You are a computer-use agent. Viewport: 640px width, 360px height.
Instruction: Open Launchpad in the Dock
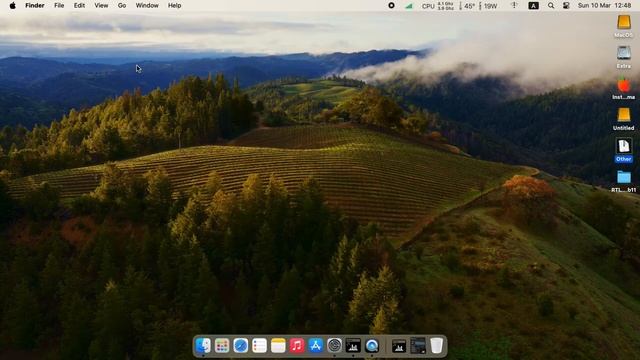pos(222,346)
